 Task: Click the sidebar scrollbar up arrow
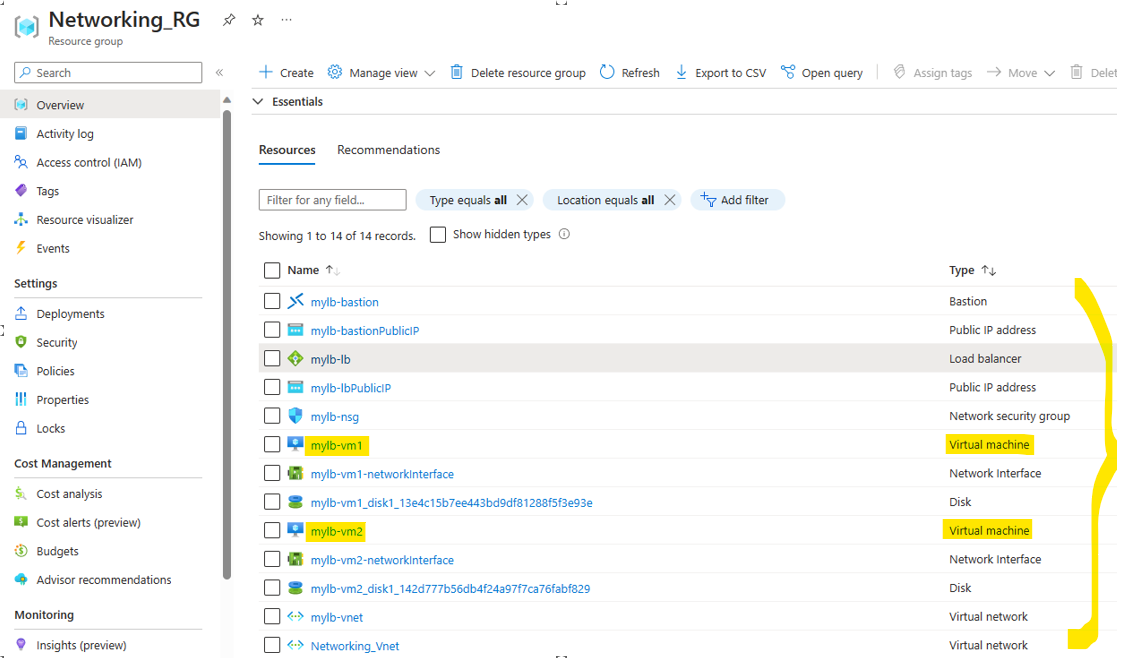pyautogui.click(x=227, y=100)
